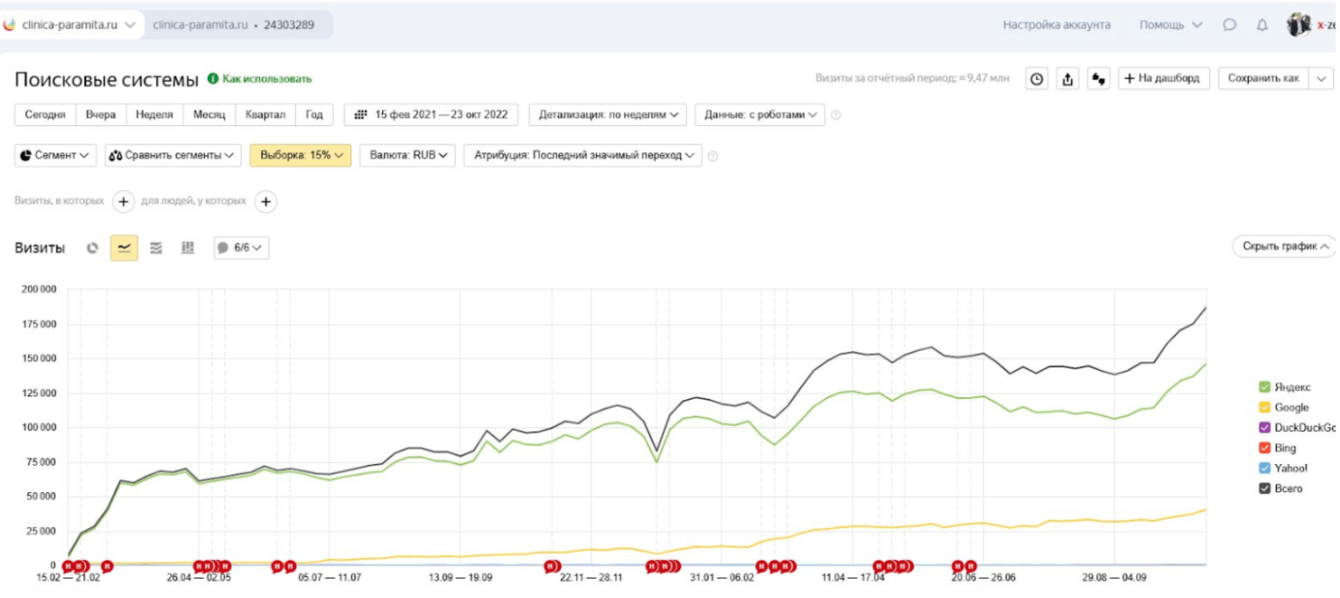The width and height of the screenshot is (1340, 598).
Task: Select the Сегодня period tab
Action: tap(45, 115)
